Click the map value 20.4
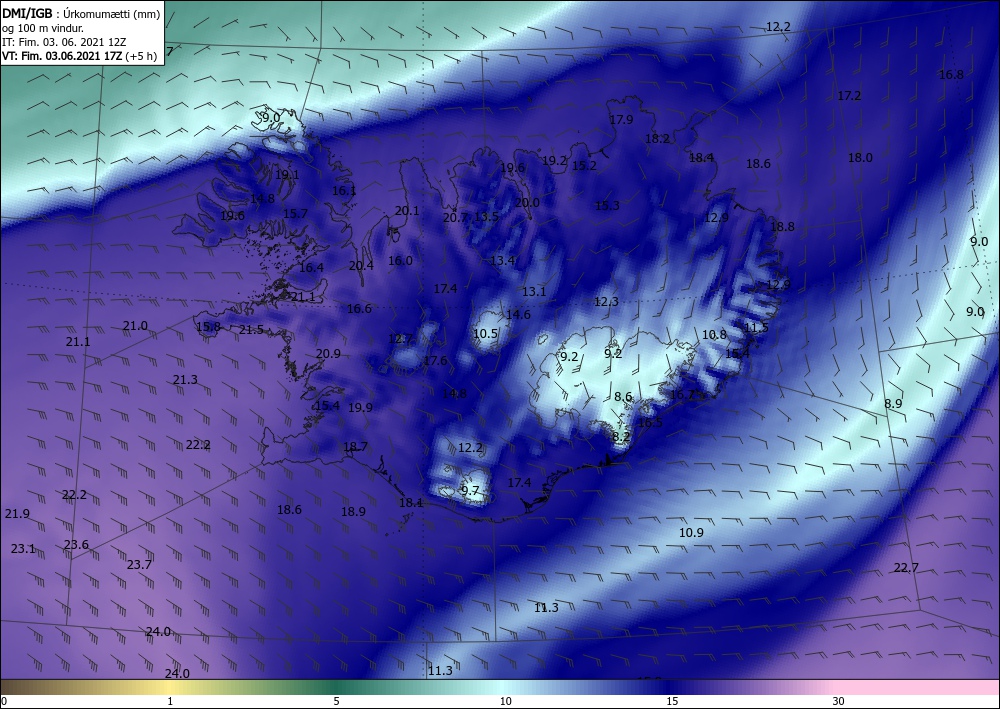 pos(361,265)
